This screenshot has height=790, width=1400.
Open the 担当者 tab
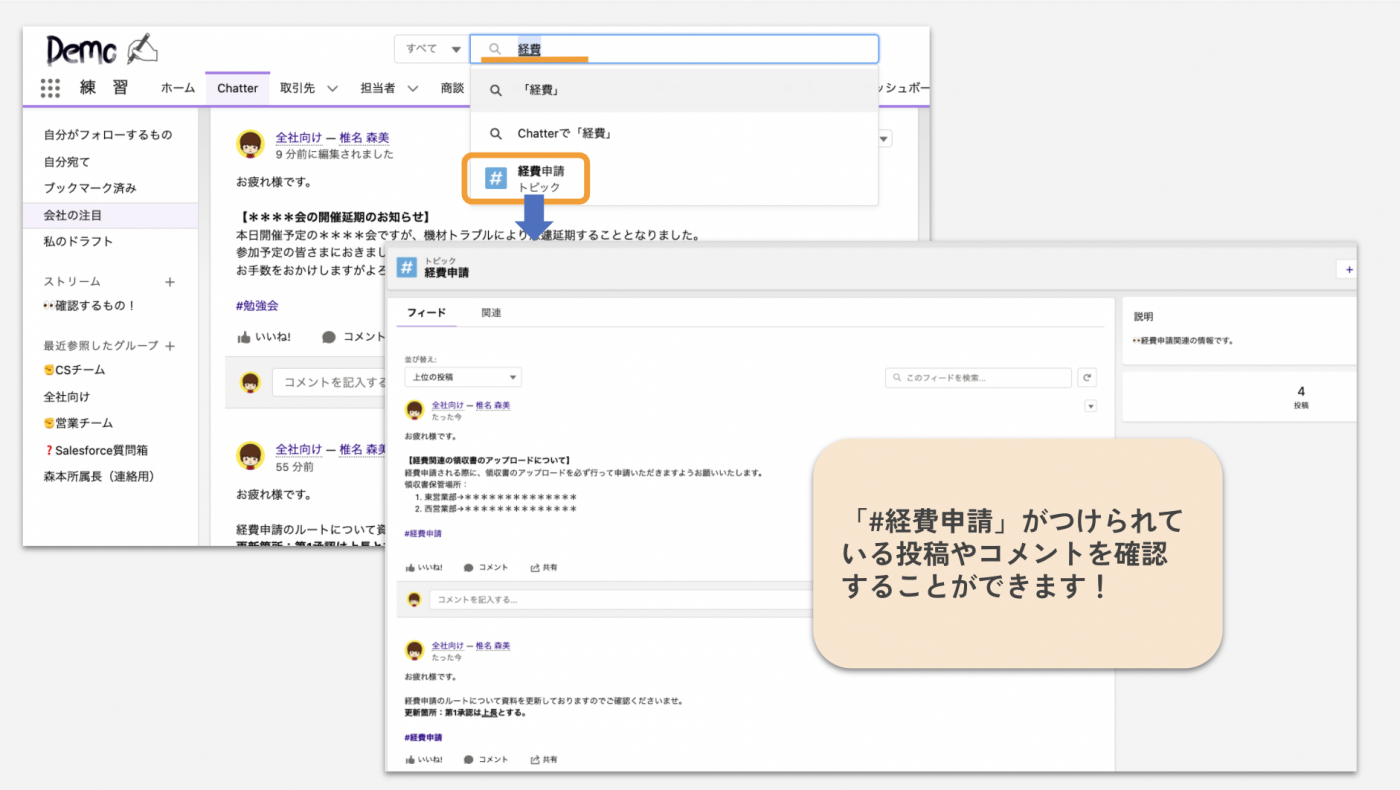(x=377, y=88)
